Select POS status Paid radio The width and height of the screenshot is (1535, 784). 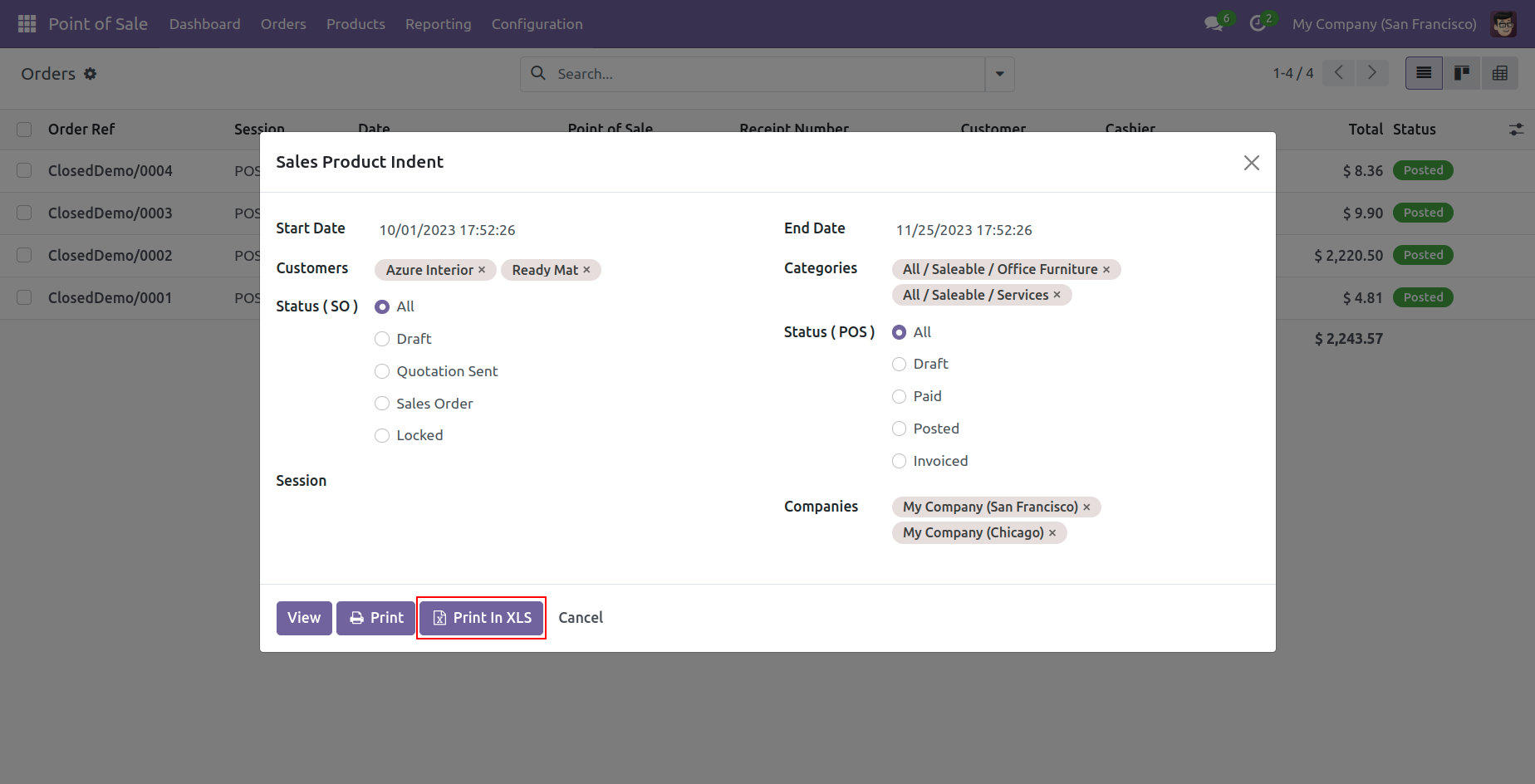899,396
